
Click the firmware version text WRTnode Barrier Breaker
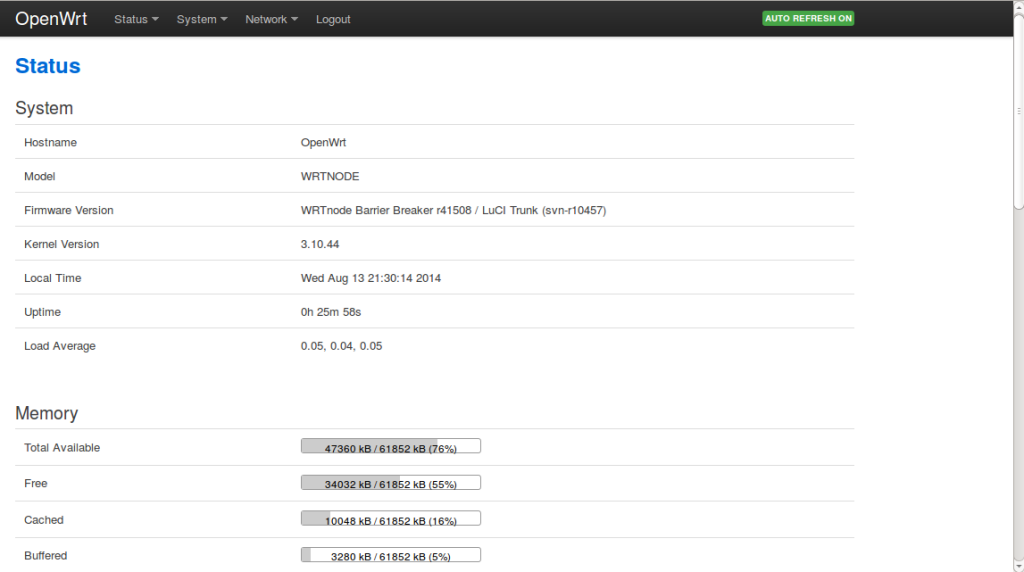[453, 210]
